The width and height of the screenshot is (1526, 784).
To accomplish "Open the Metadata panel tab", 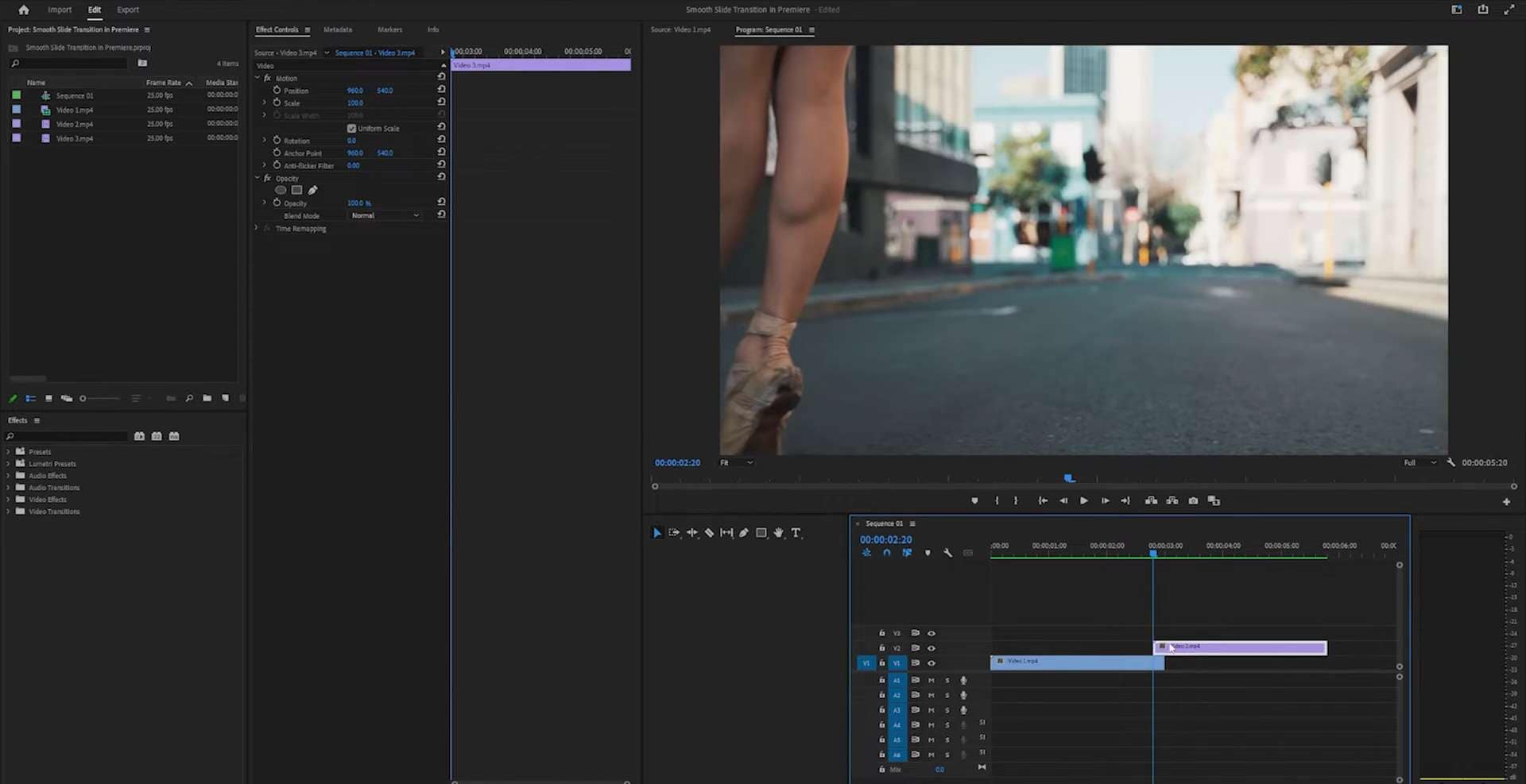I will pyautogui.click(x=338, y=29).
